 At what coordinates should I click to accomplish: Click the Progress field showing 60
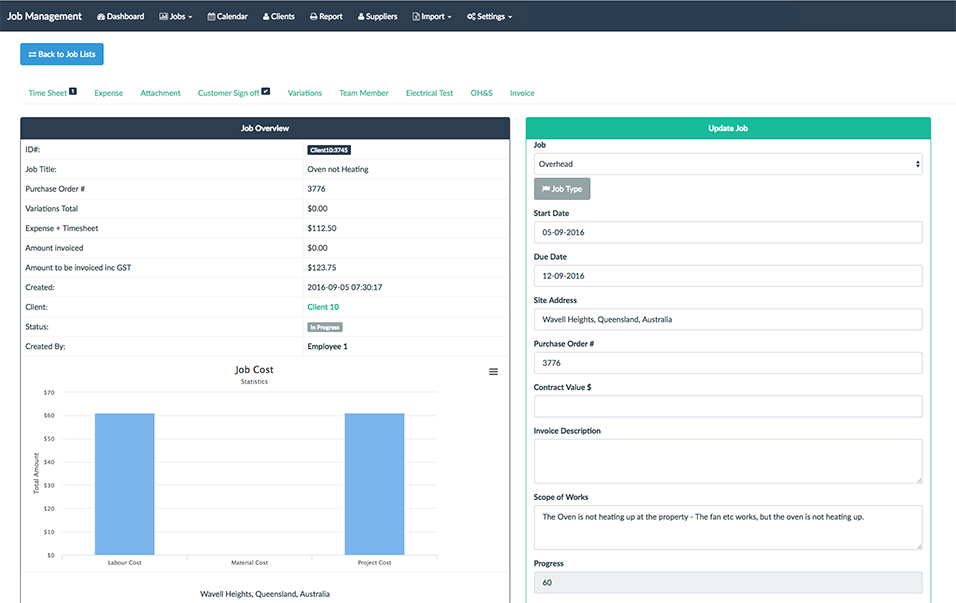[728, 582]
